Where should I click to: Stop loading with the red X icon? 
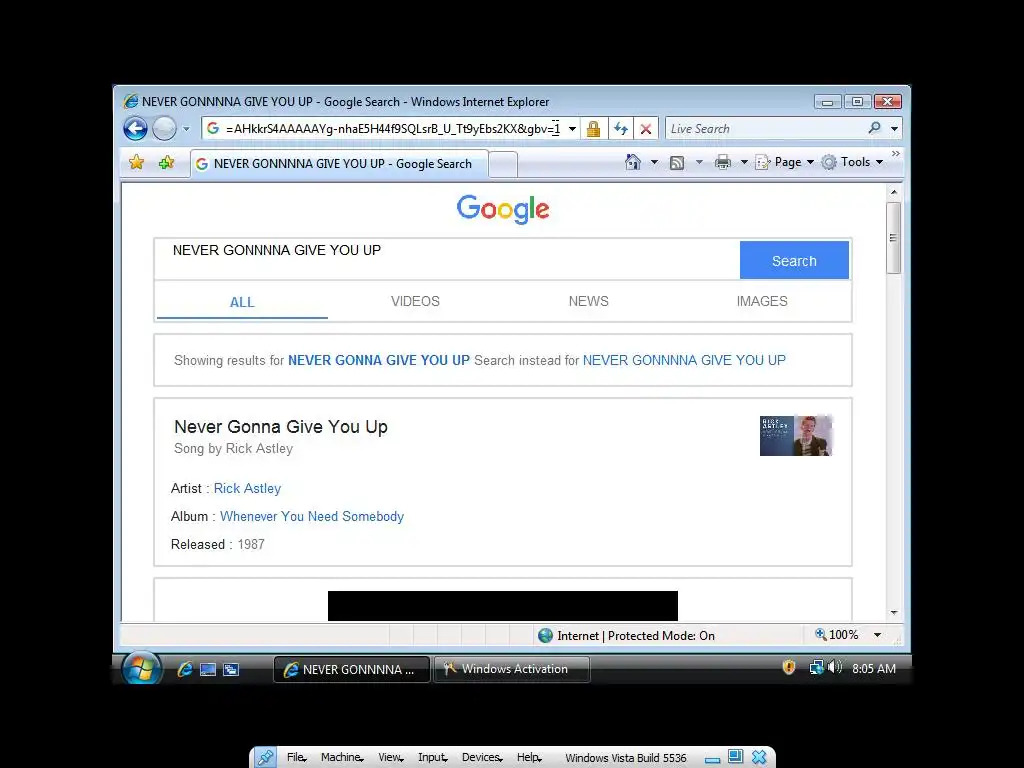[x=646, y=129]
